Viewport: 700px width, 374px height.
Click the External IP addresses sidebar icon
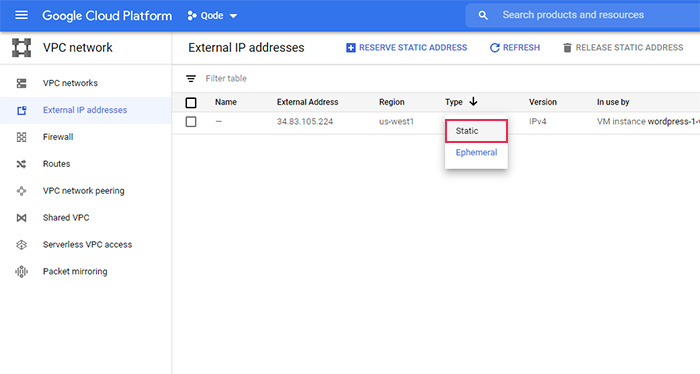click(21, 110)
